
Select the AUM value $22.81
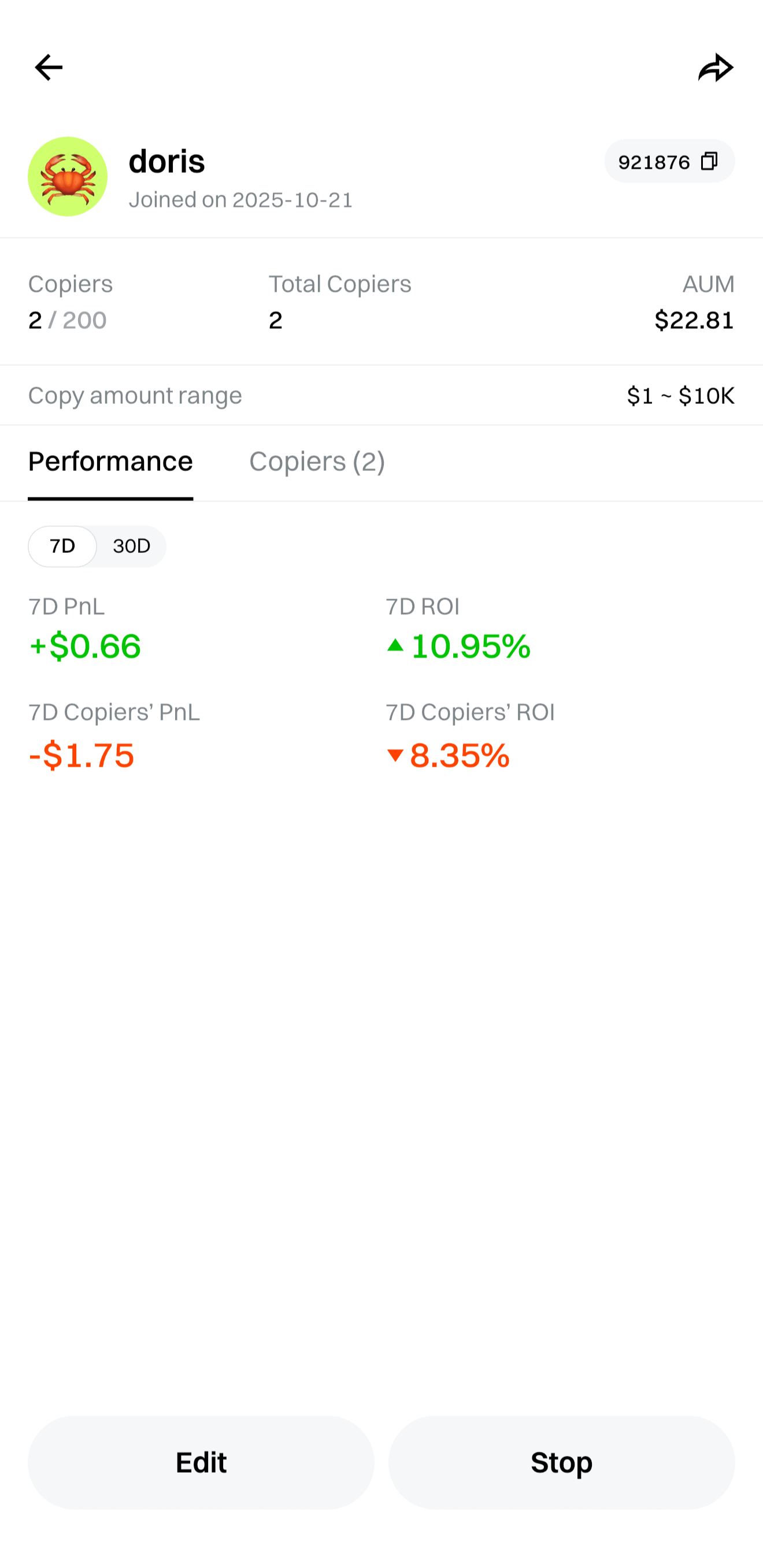point(693,320)
